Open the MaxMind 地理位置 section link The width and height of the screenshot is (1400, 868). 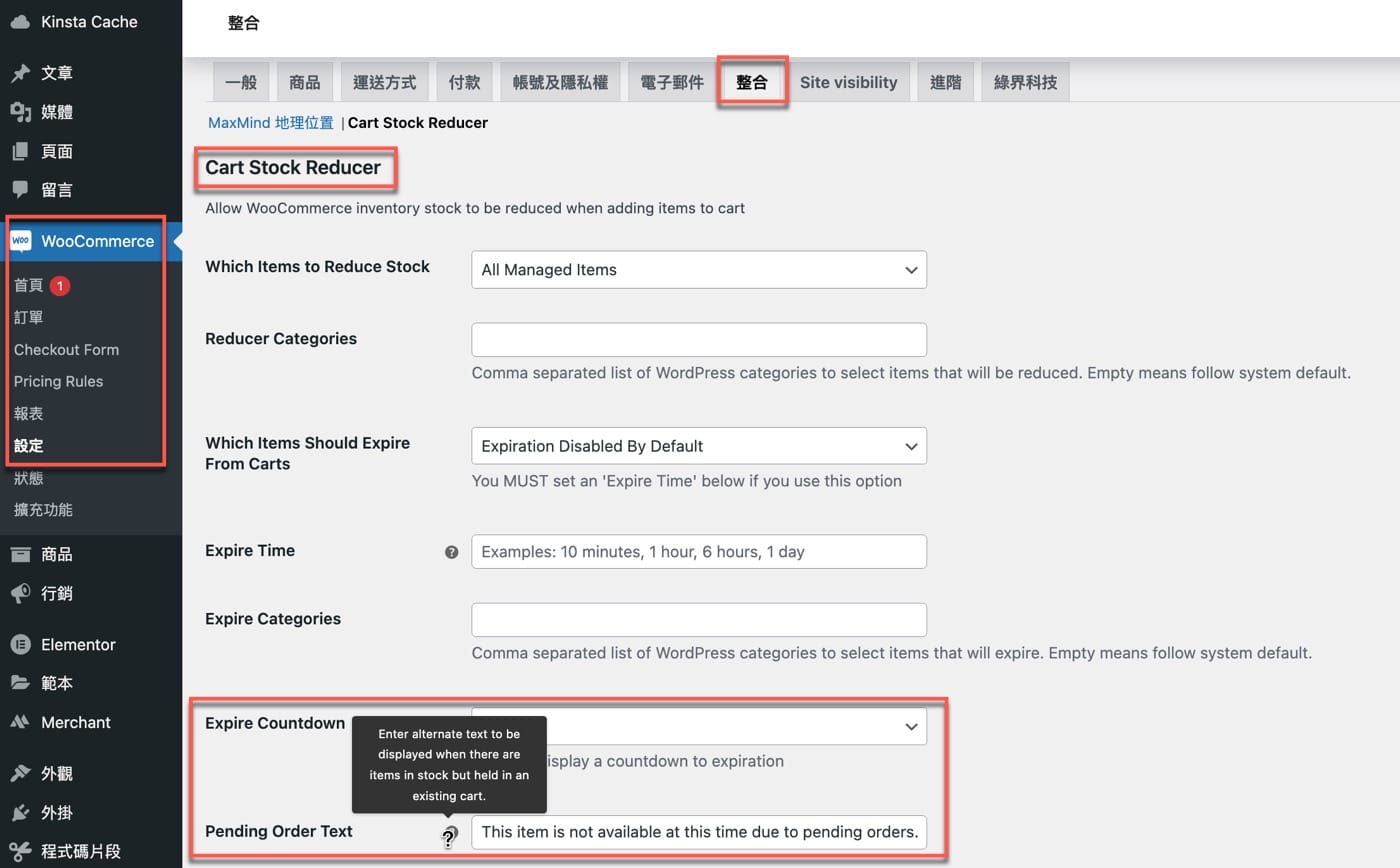point(271,123)
